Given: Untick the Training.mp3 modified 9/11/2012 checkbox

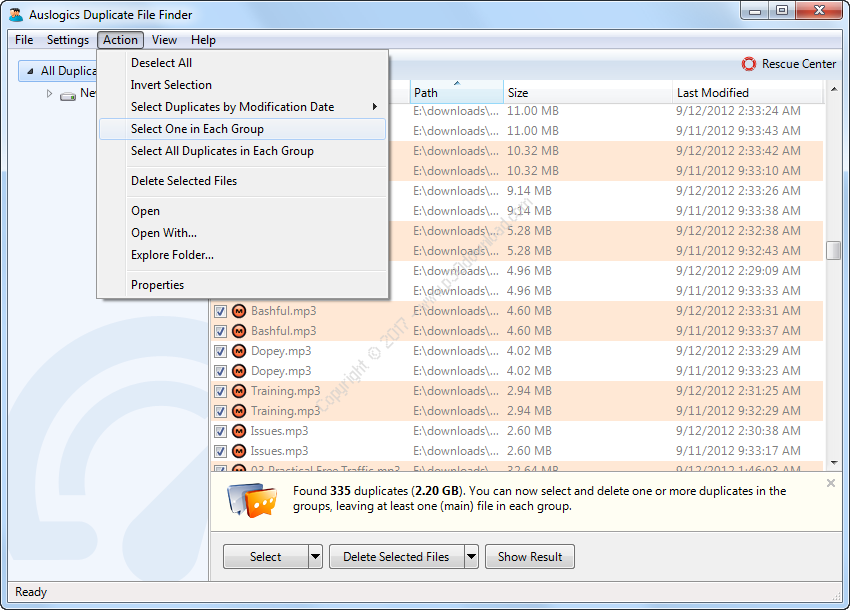Looking at the screenshot, I should tap(221, 411).
